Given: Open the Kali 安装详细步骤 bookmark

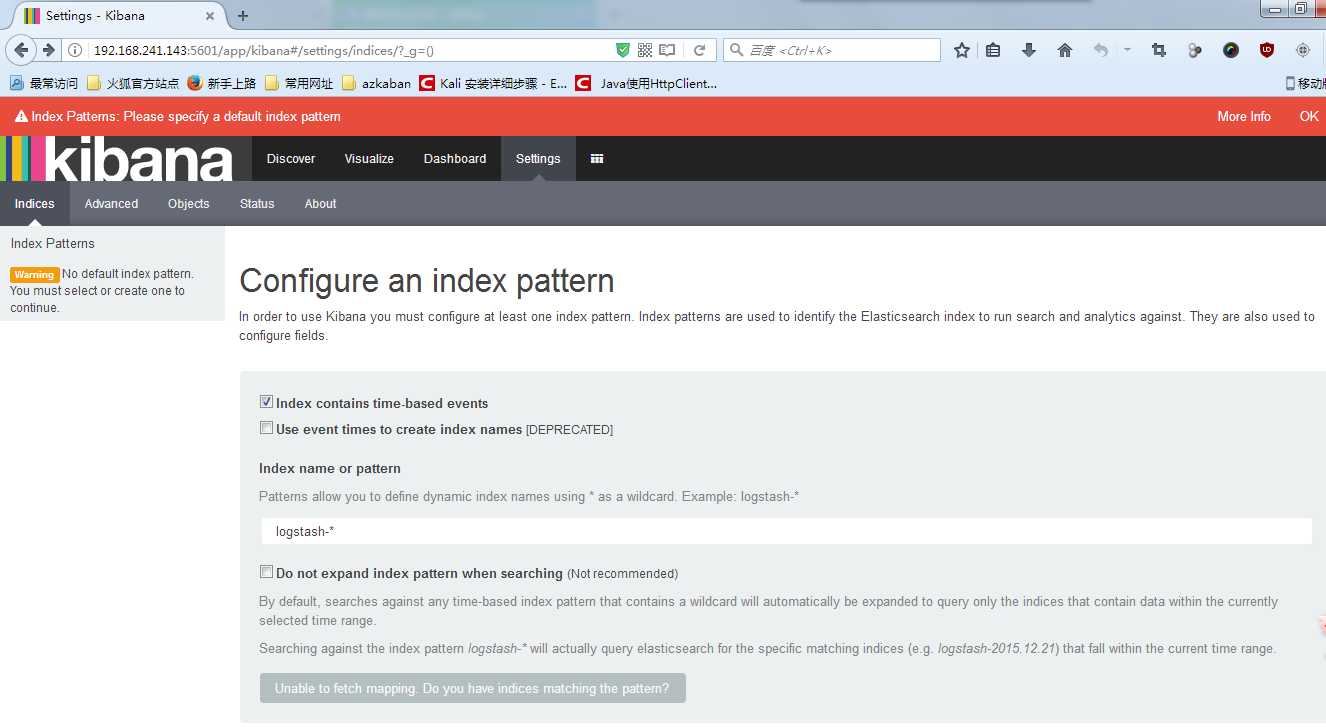Looking at the screenshot, I should click(x=493, y=83).
